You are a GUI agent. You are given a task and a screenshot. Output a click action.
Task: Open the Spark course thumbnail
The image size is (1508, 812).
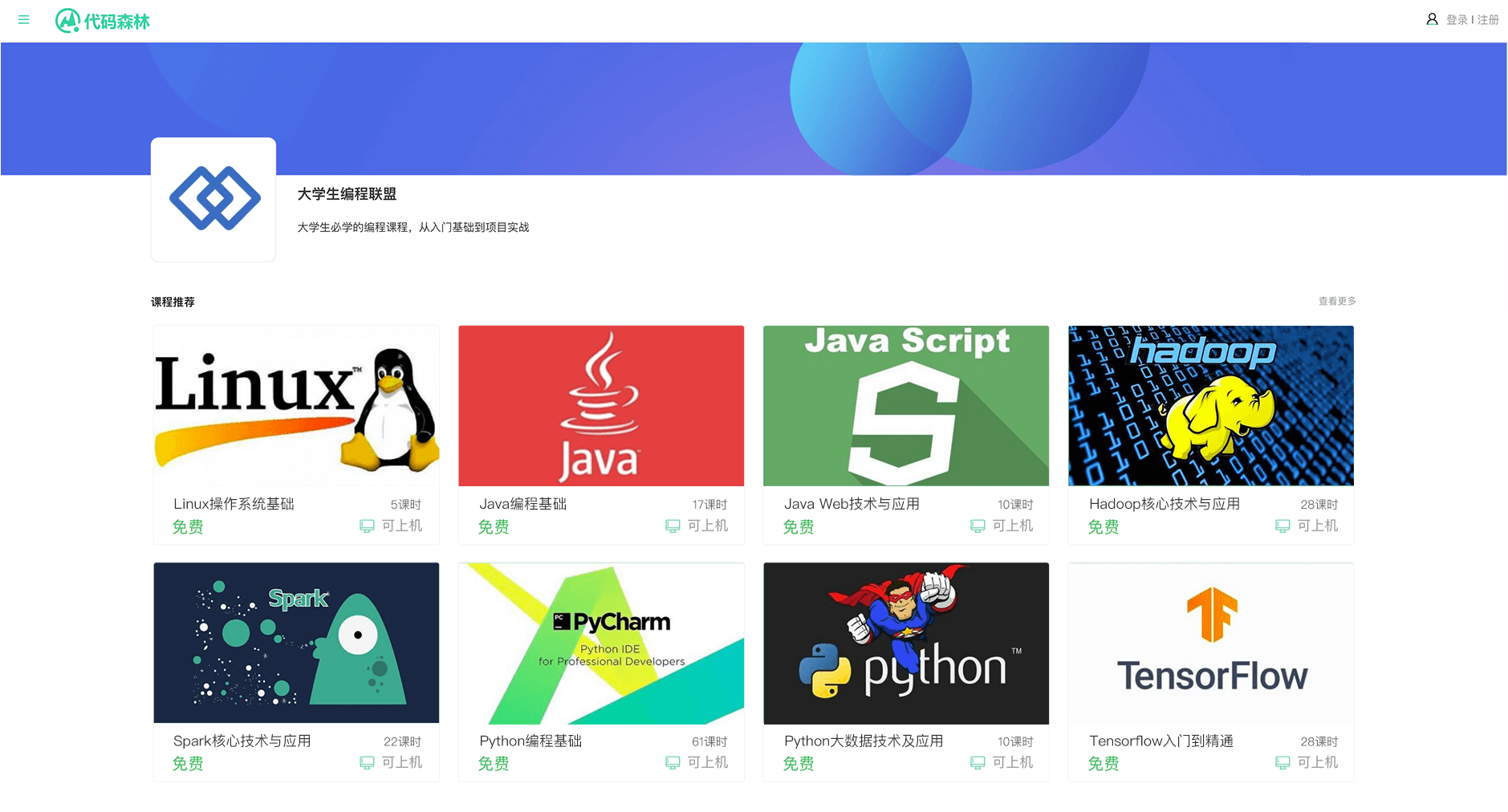point(296,643)
